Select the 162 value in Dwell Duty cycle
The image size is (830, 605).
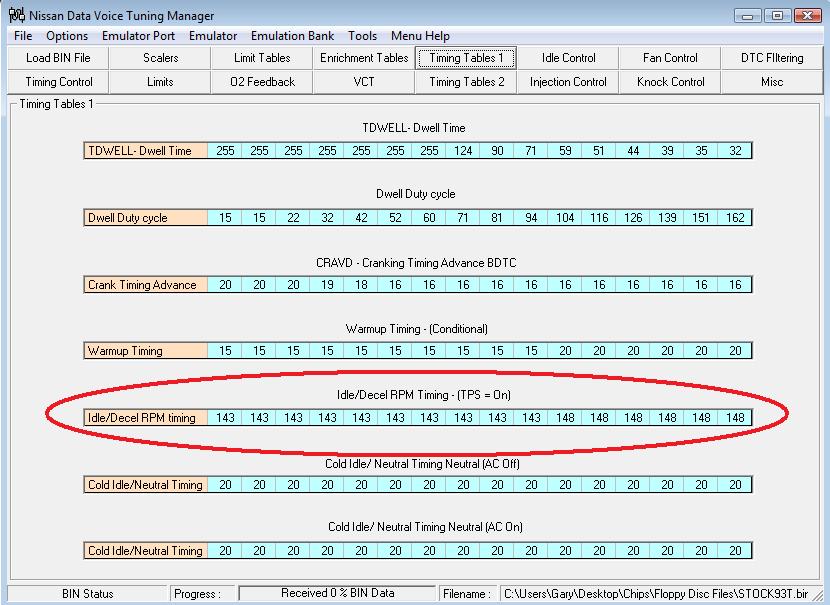tap(735, 218)
